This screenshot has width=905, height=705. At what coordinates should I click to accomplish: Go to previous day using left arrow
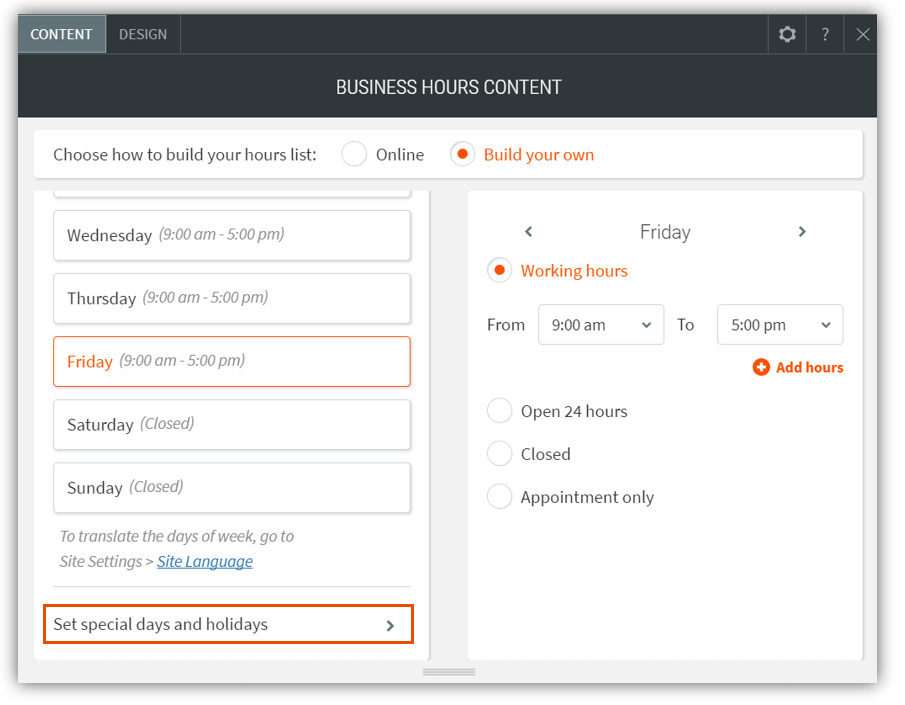(529, 232)
